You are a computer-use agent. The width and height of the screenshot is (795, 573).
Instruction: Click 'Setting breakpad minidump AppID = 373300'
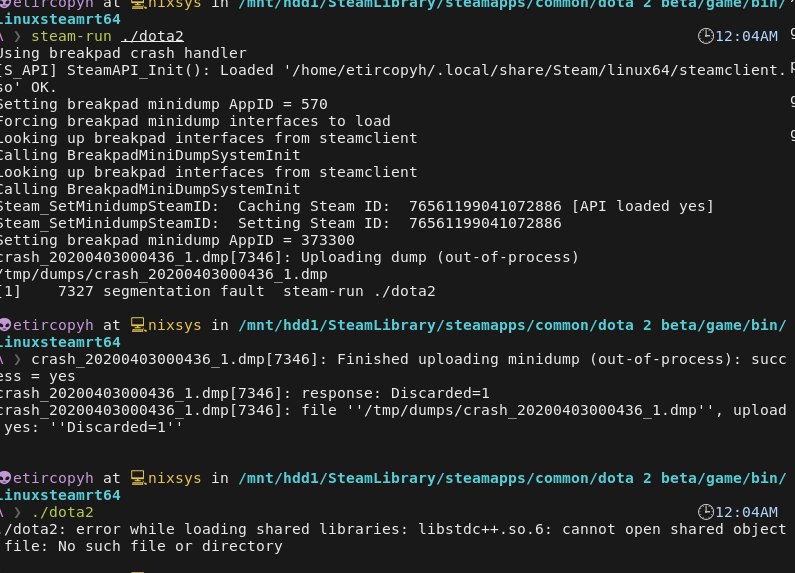click(177, 240)
